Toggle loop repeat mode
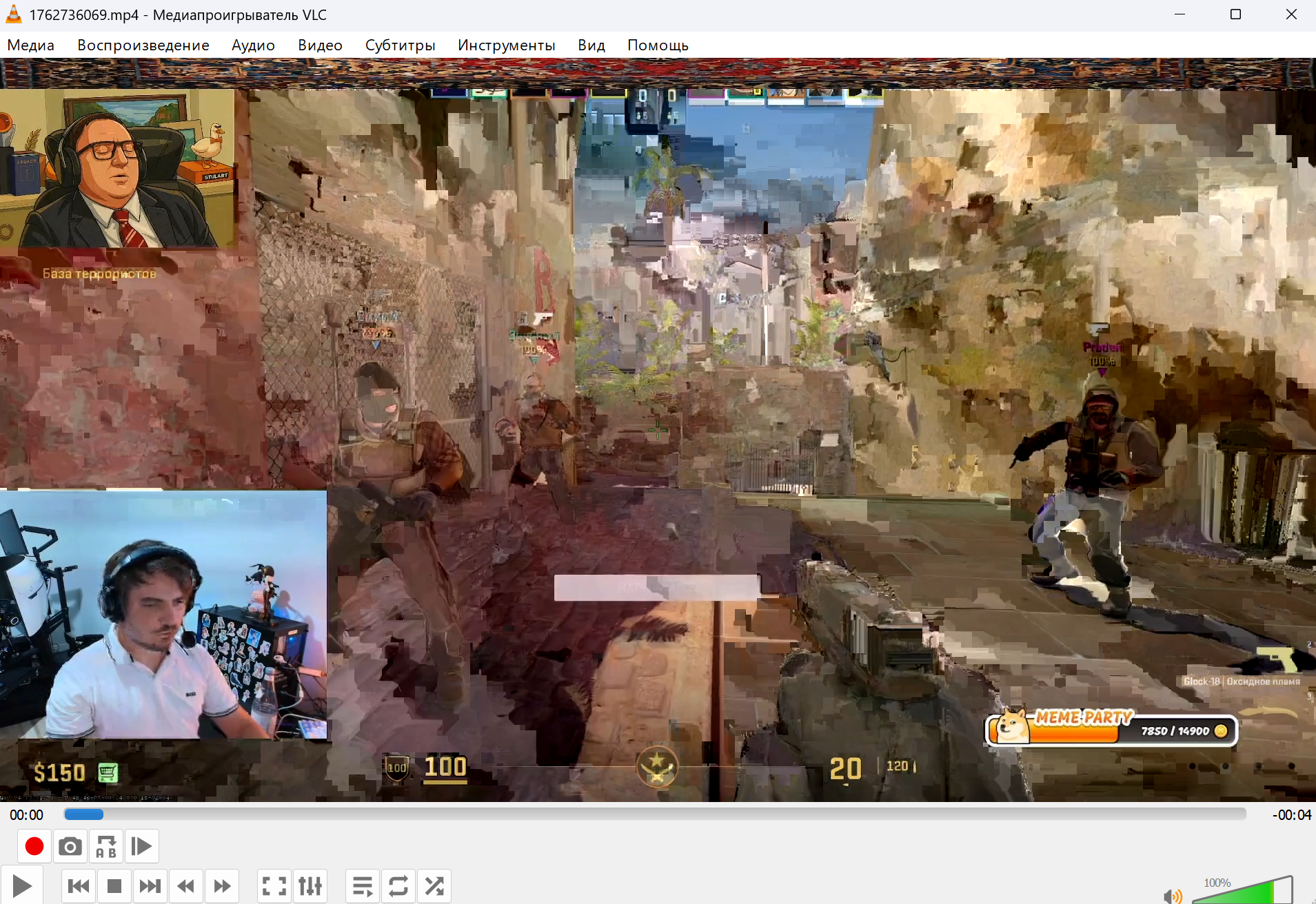Viewport: 1316px width, 904px height. [x=398, y=886]
